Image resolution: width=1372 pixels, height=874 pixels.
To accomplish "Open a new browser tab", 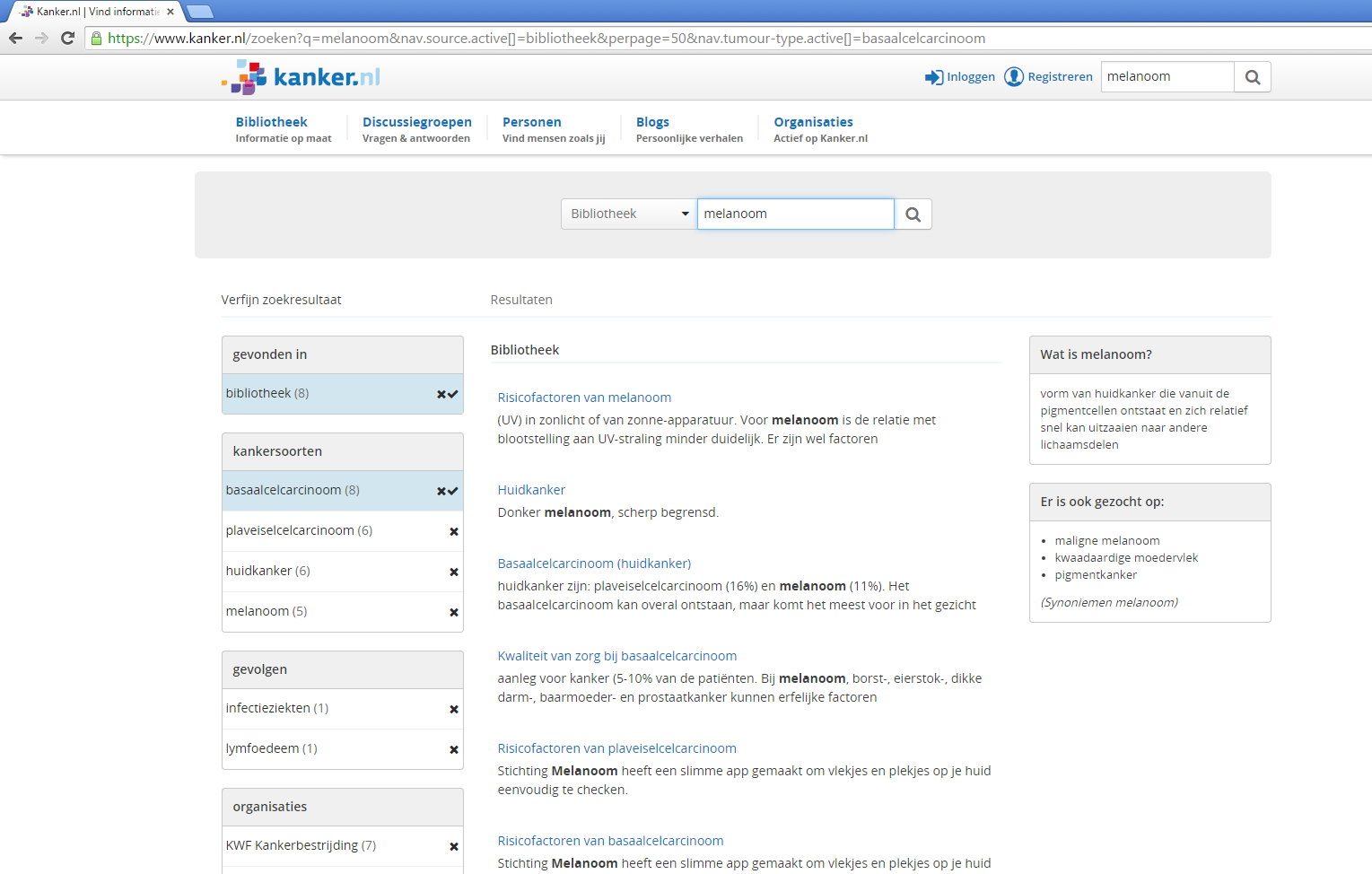I will 199,12.
